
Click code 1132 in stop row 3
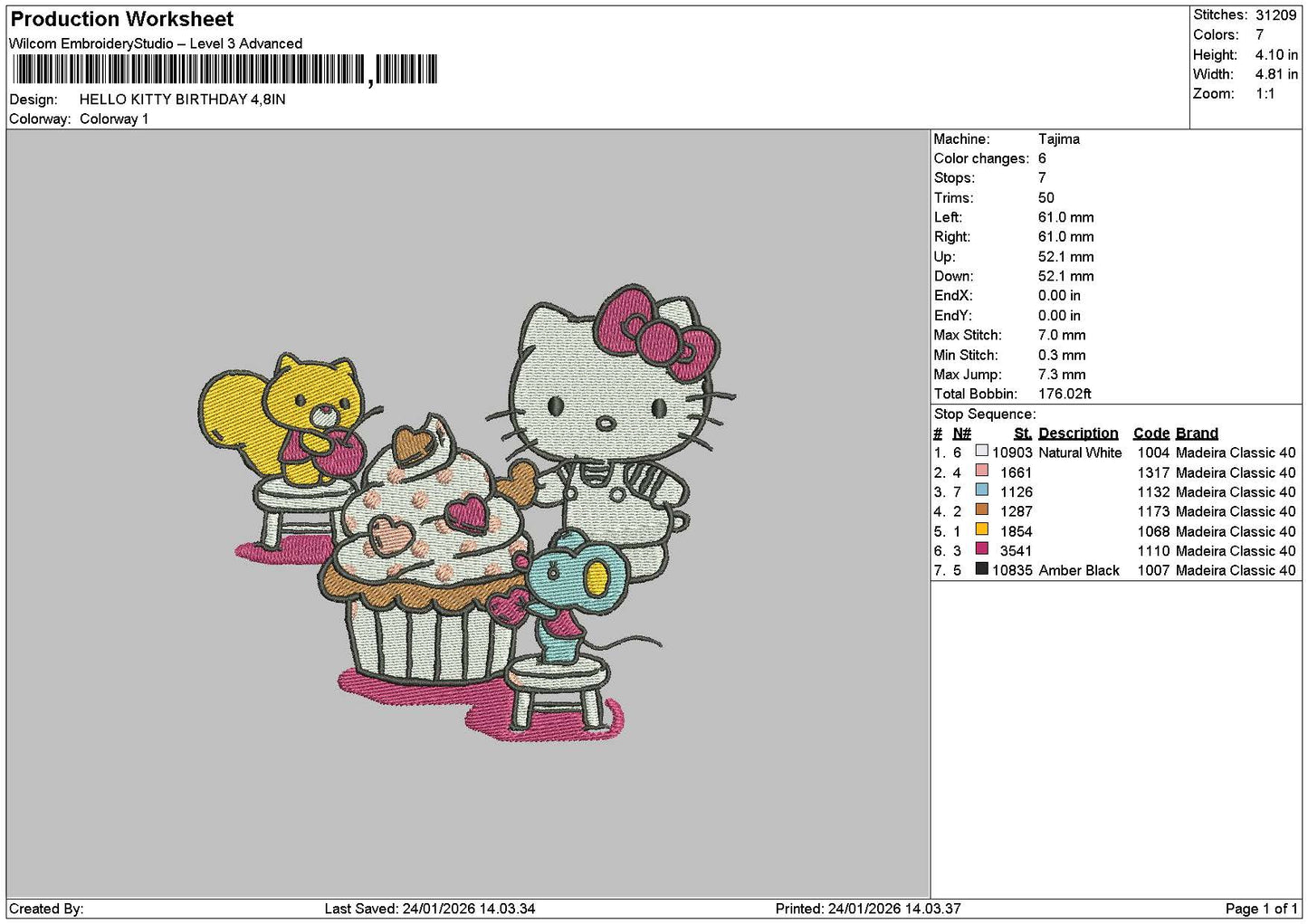point(1153,492)
